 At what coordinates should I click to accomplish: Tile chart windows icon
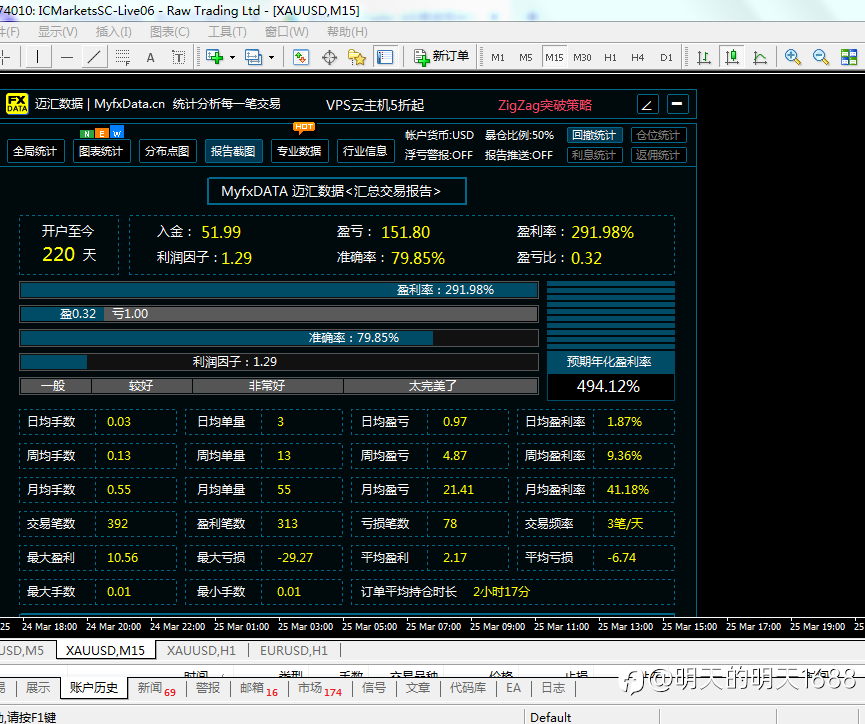849,57
